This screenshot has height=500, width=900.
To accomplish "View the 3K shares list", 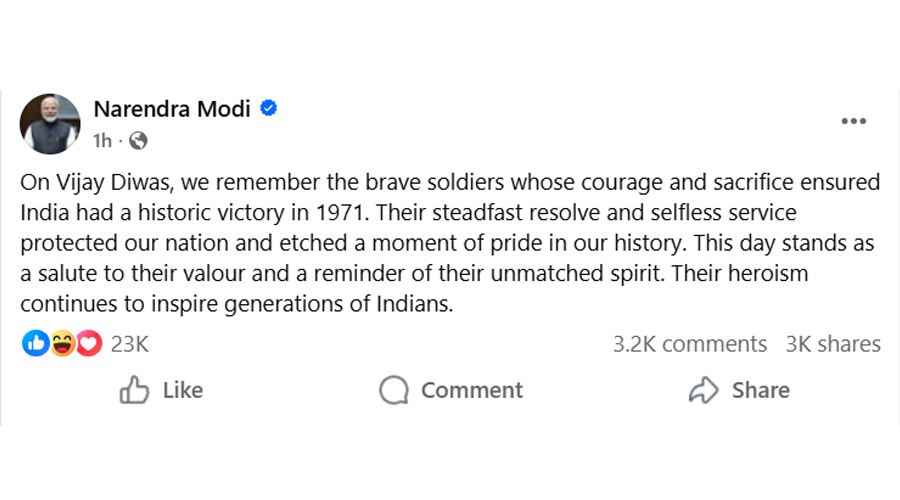I will tap(833, 344).
